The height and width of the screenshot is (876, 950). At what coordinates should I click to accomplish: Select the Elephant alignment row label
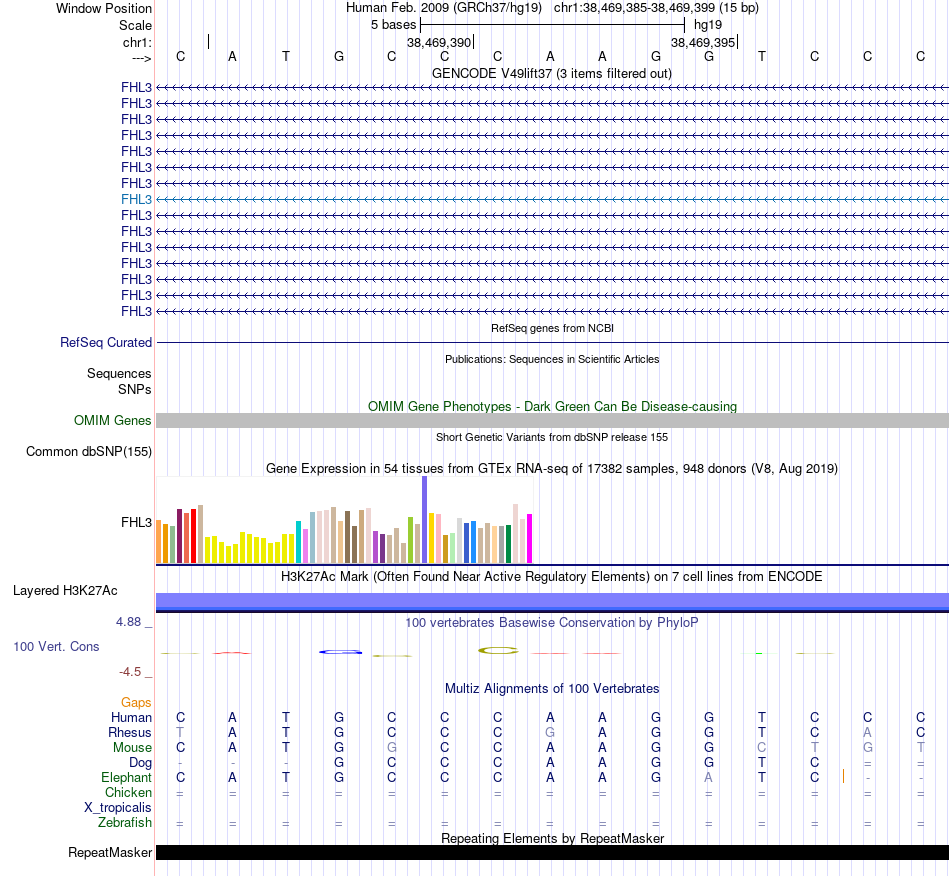(126, 777)
